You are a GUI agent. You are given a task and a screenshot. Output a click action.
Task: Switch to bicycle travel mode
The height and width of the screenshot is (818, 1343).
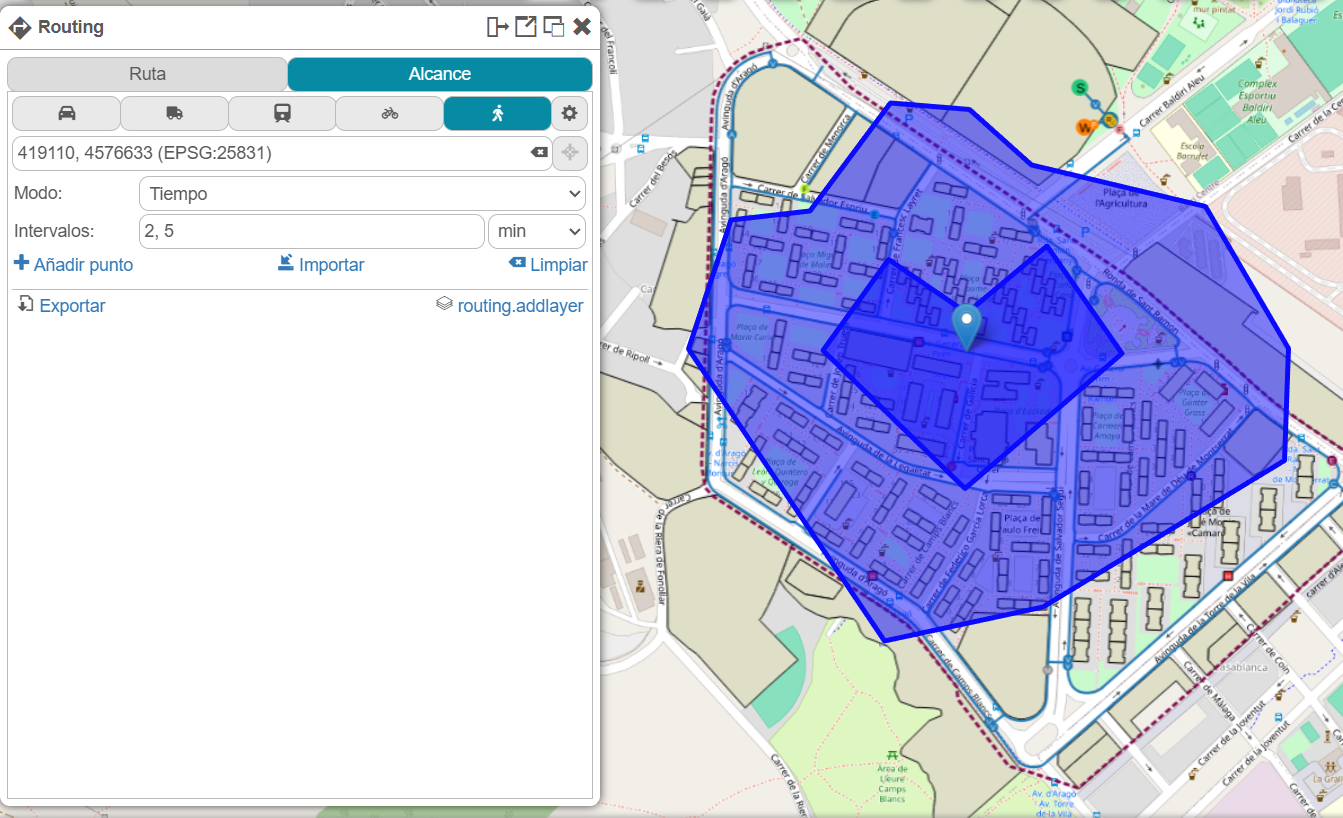389,114
